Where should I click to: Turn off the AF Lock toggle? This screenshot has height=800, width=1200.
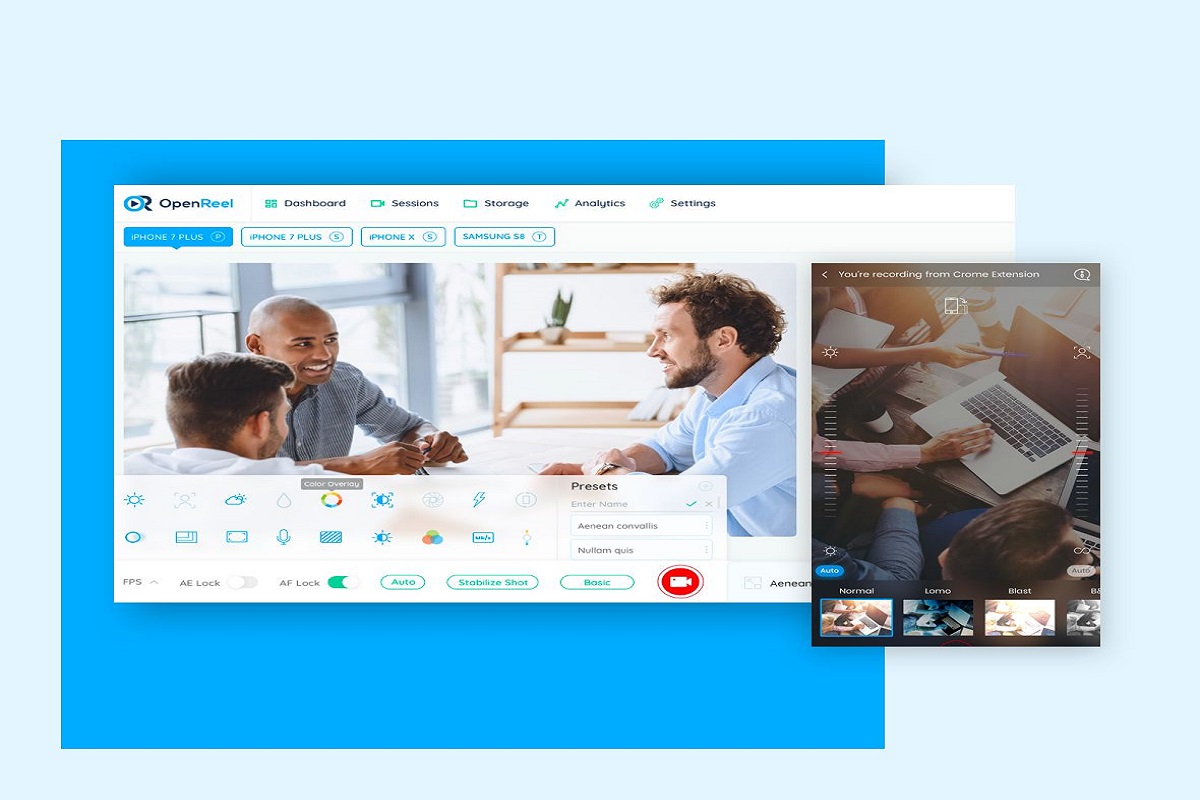(343, 582)
